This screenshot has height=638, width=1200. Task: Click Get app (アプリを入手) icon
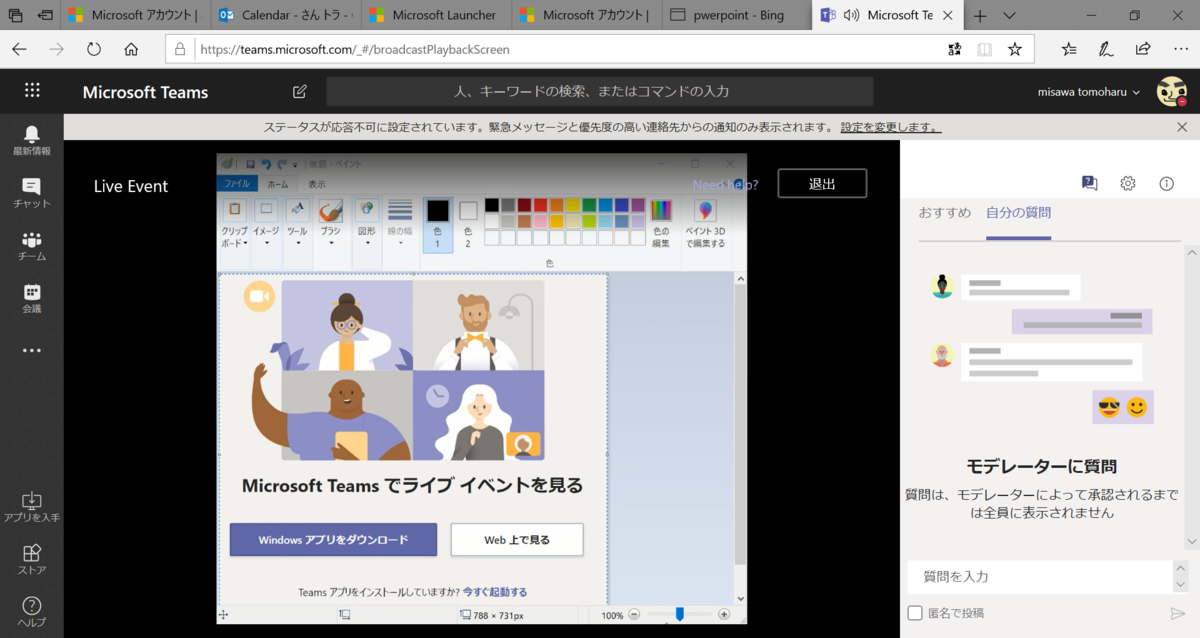coord(32,507)
